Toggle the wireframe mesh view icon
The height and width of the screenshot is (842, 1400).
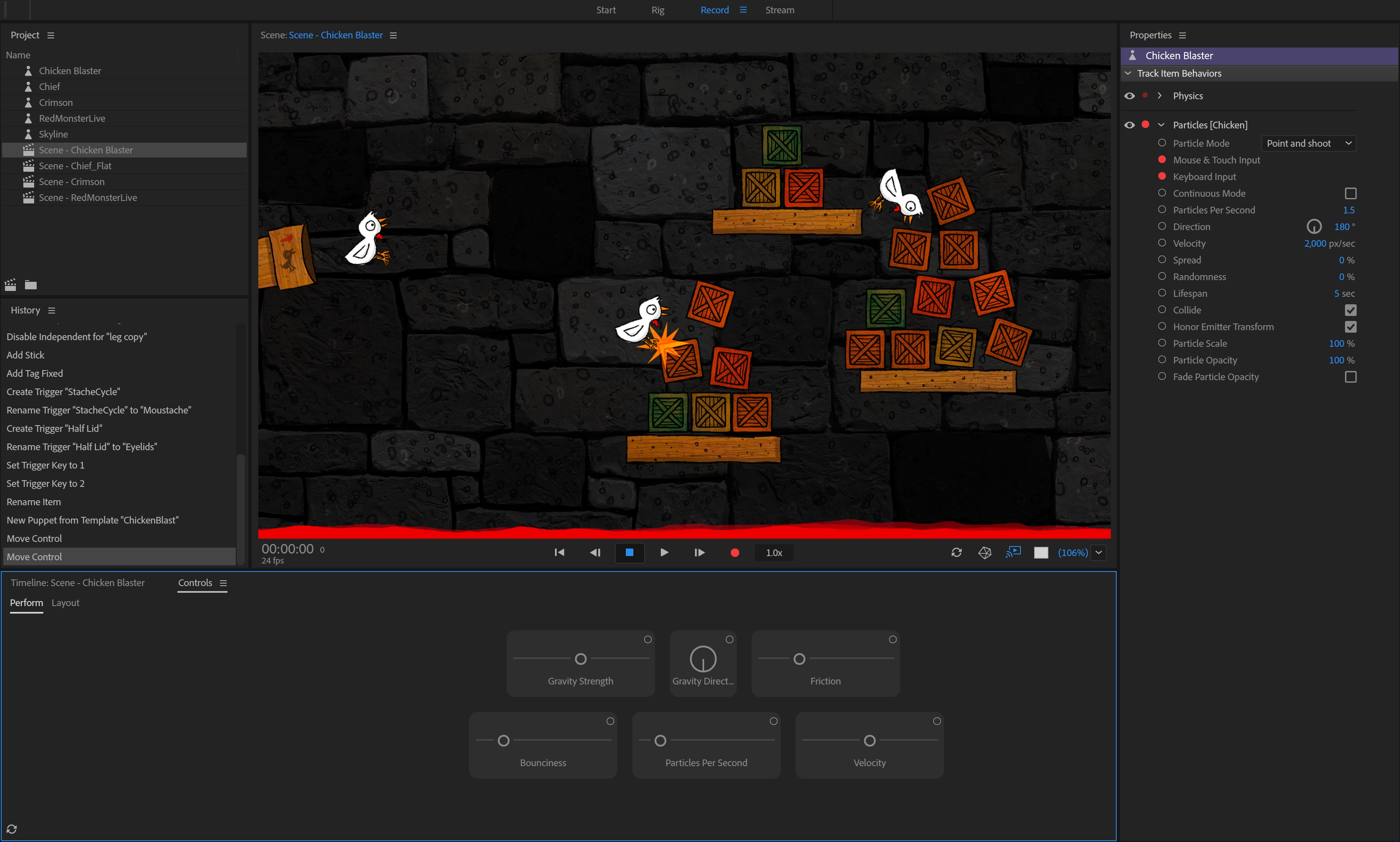(984, 552)
